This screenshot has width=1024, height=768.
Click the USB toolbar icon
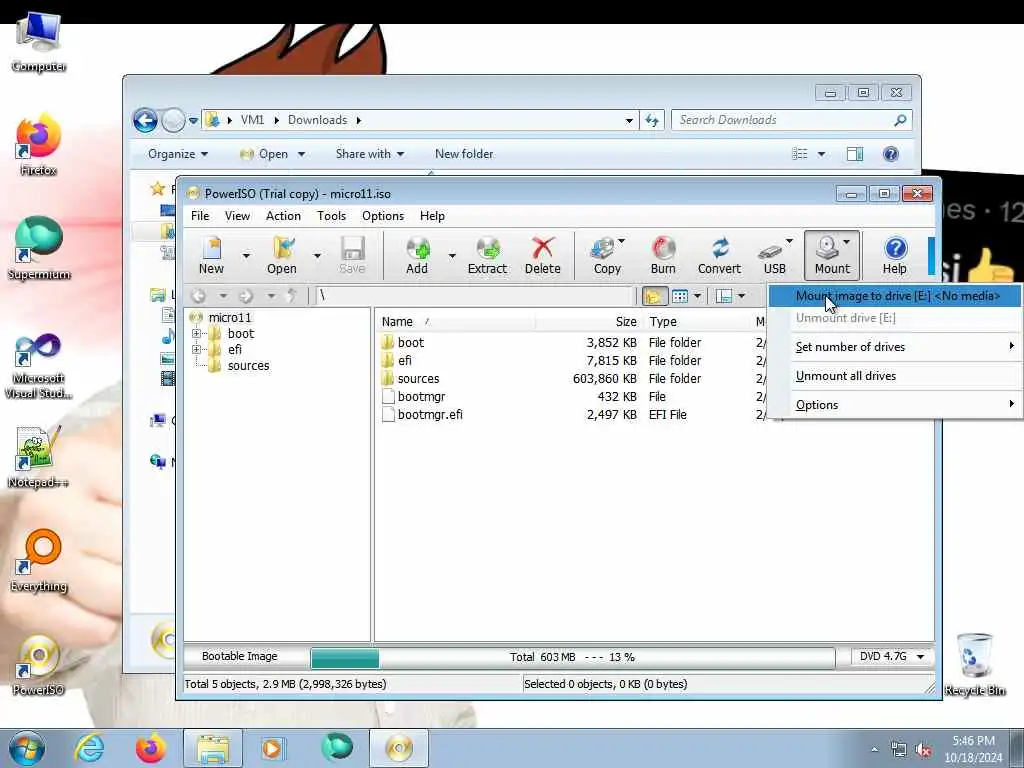[775, 255]
